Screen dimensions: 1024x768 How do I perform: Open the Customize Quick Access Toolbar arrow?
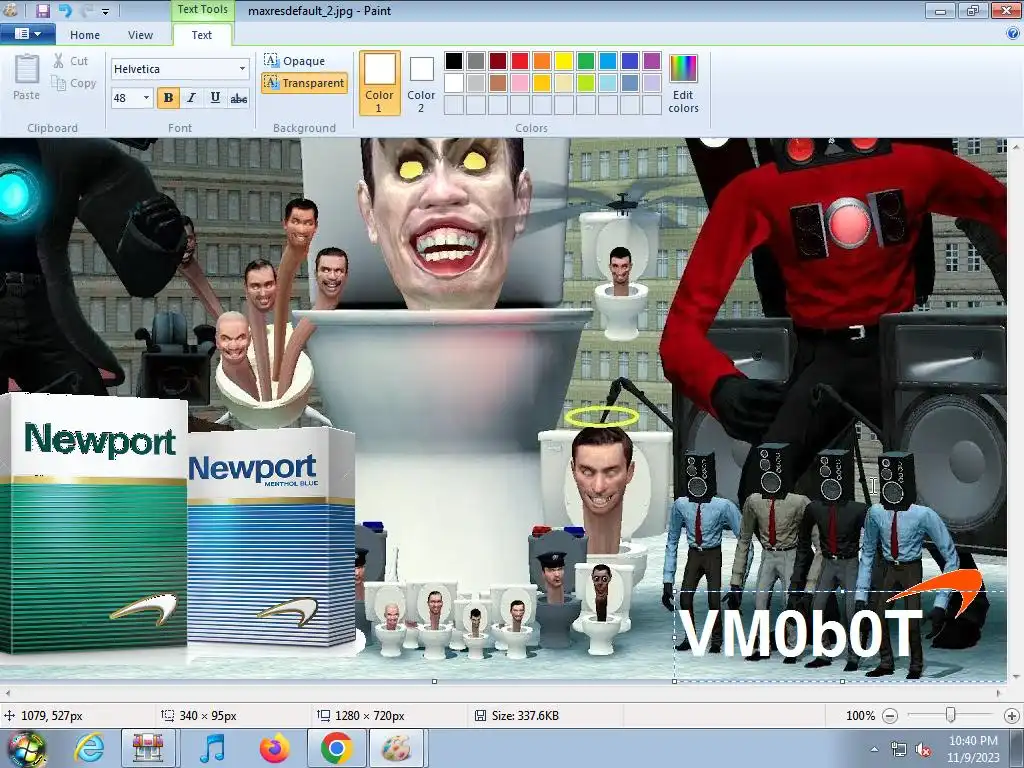point(105,12)
